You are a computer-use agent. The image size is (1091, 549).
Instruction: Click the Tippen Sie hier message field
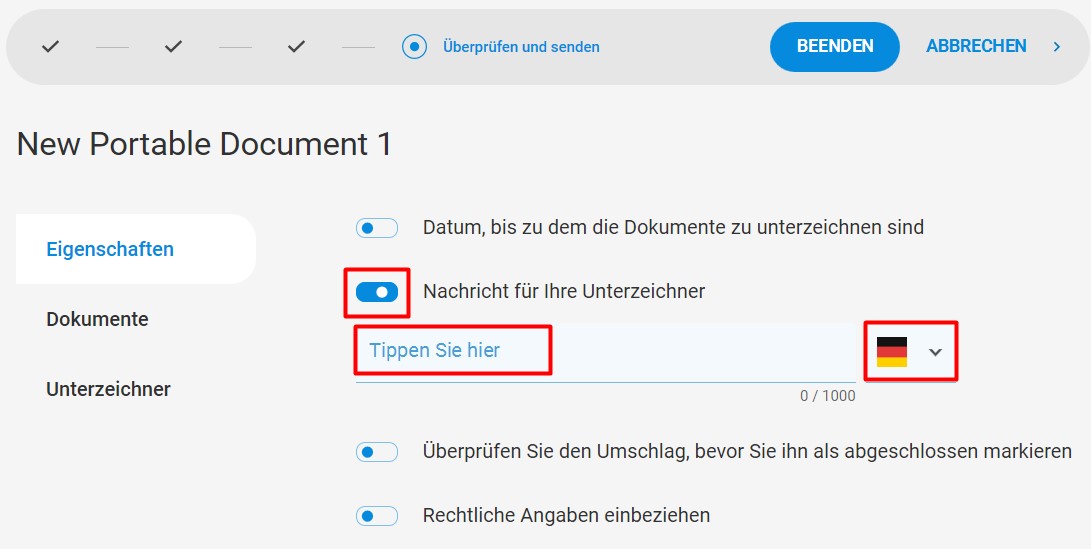(605, 351)
